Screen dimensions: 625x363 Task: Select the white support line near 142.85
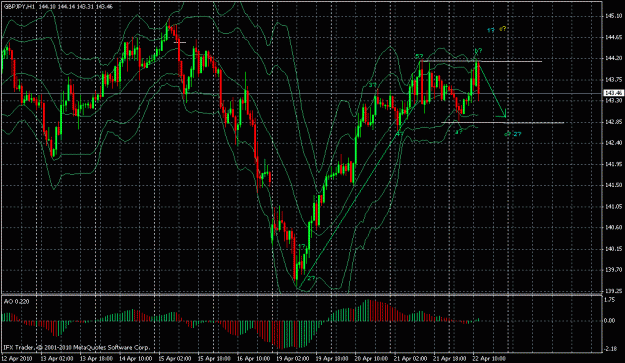pyautogui.click(x=502, y=122)
